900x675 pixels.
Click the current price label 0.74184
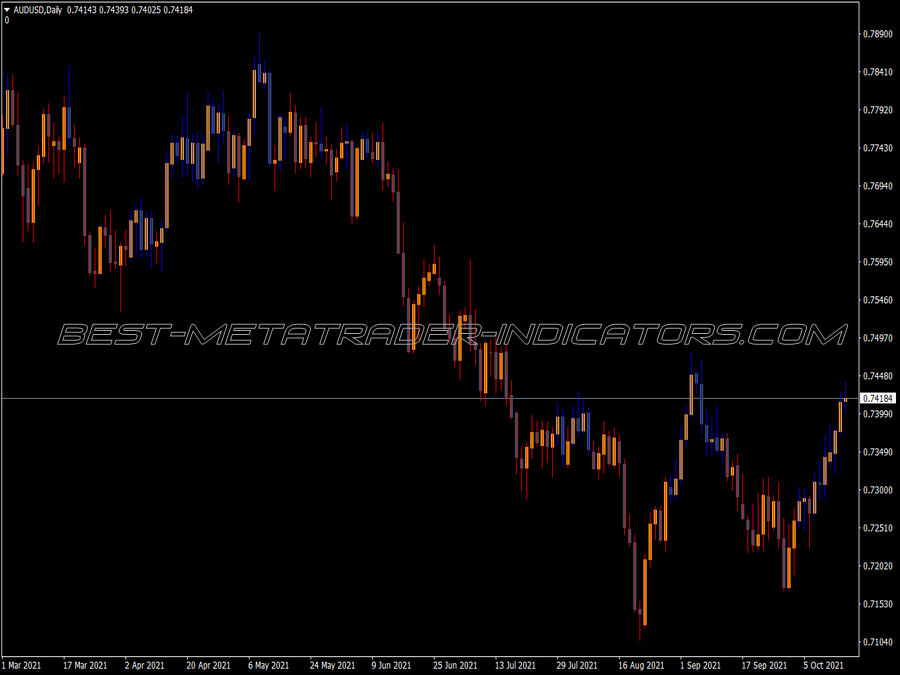coord(878,398)
